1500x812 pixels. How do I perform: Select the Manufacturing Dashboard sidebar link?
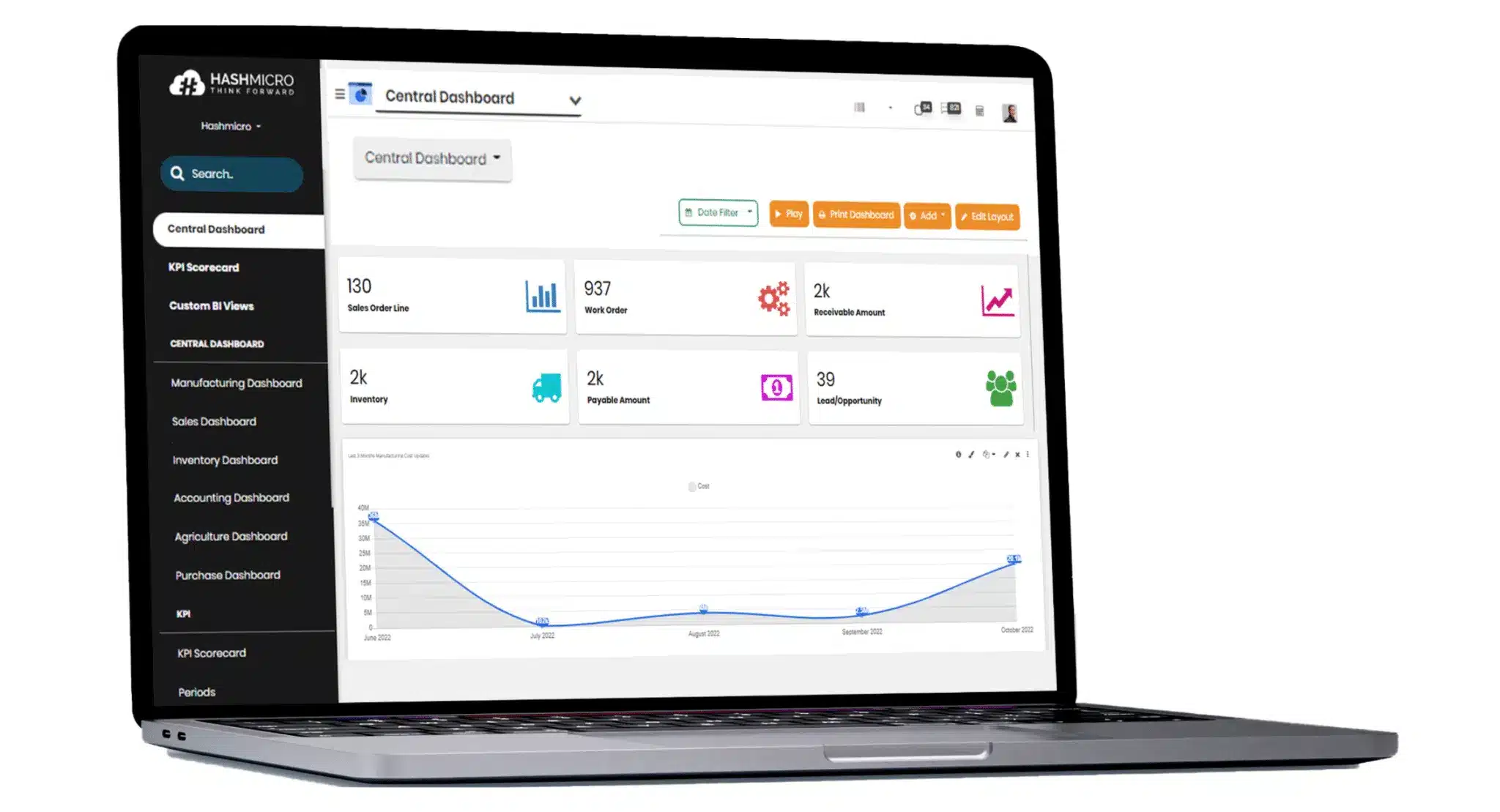[x=237, y=382]
